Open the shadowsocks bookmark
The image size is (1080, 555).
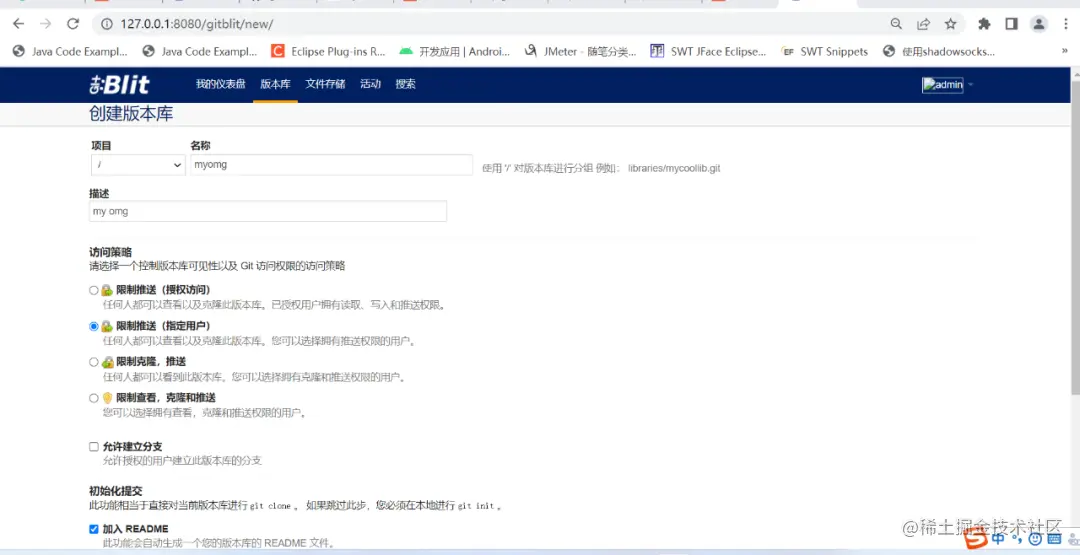click(x=939, y=51)
